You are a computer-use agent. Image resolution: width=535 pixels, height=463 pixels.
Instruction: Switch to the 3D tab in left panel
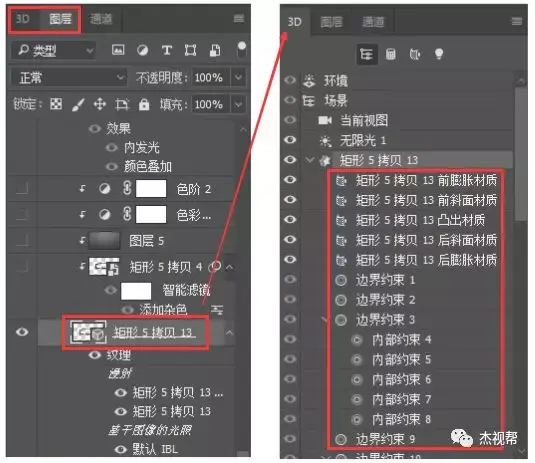[x=23, y=18]
